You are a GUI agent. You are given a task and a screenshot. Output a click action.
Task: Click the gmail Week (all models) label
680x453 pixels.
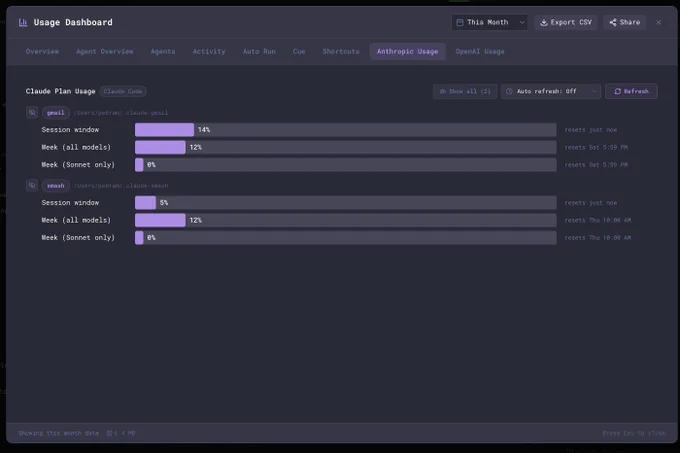tap(76, 147)
